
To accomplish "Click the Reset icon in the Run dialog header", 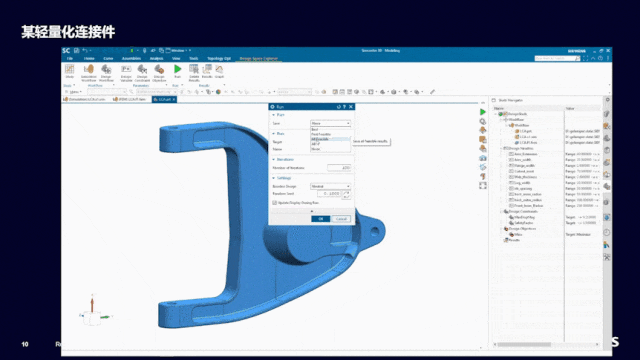I will click(338, 107).
